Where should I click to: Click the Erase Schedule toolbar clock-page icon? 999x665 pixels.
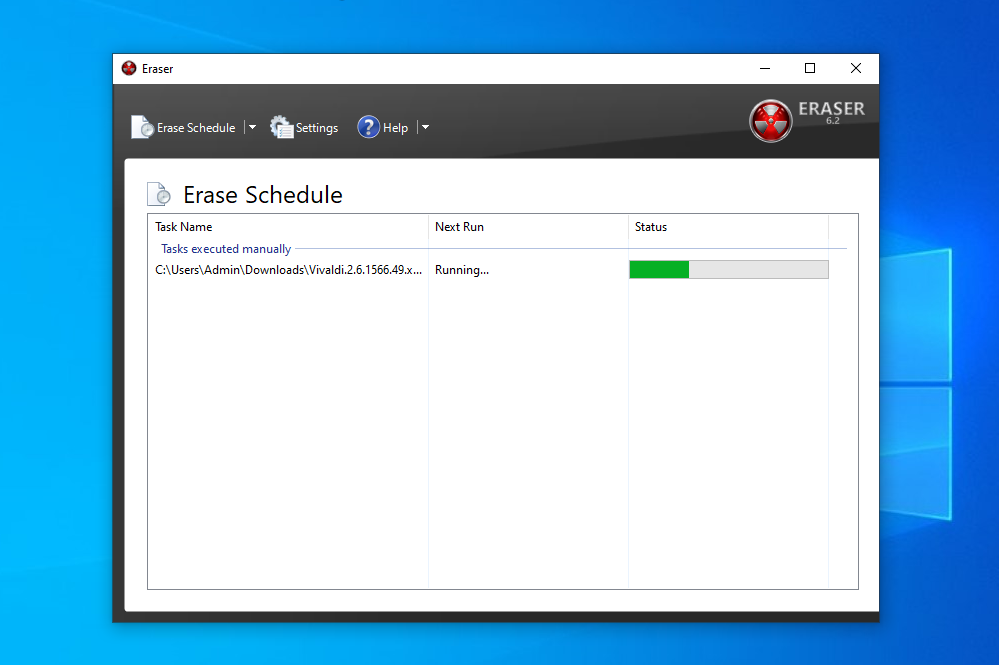142,128
